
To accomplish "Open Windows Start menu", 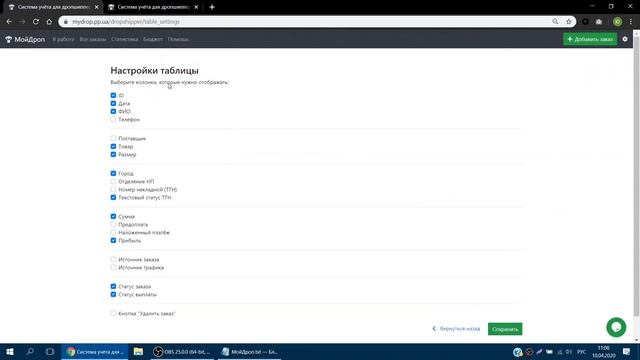I will coord(10,351).
